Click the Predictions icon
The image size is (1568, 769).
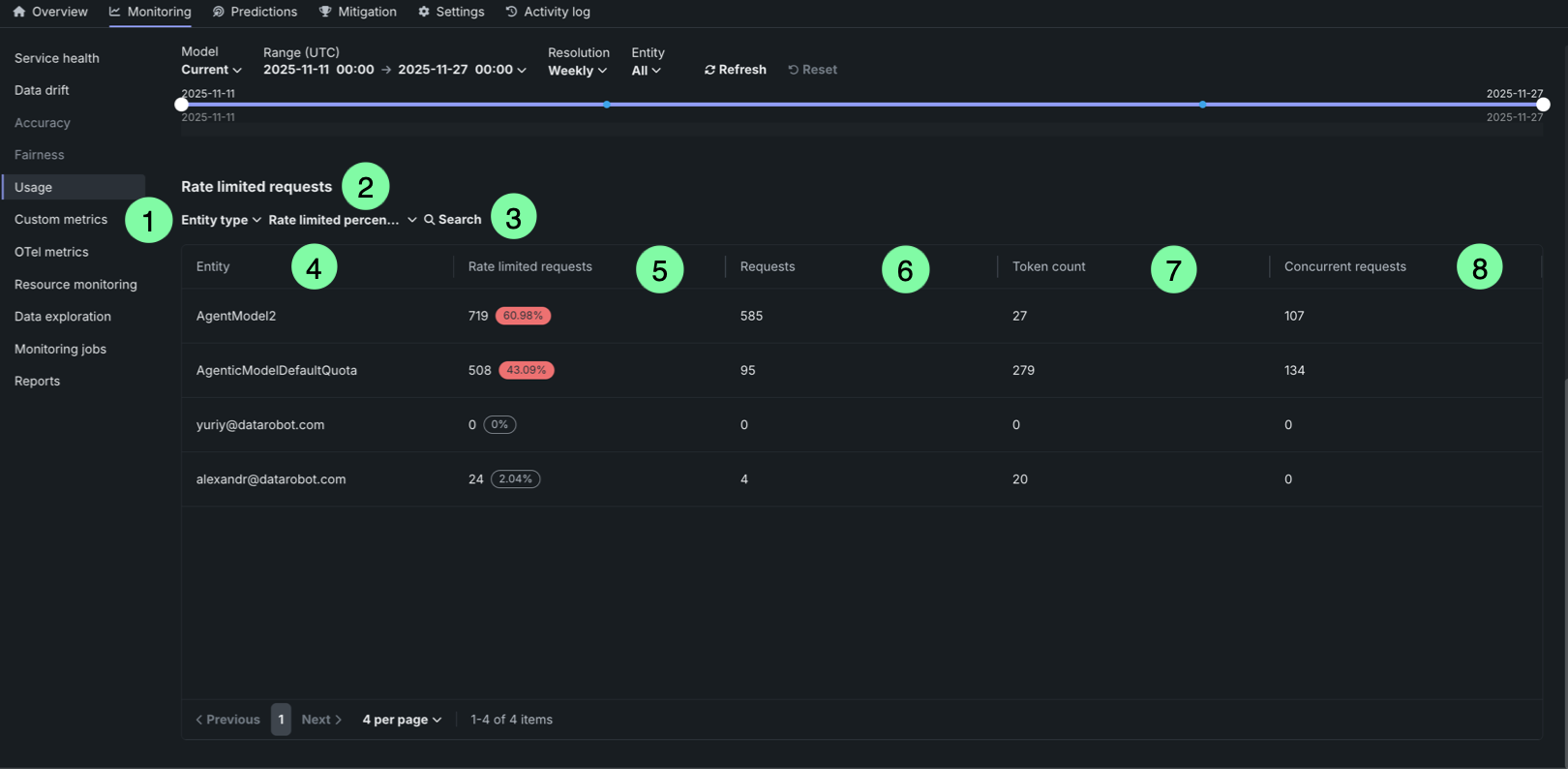click(x=219, y=12)
